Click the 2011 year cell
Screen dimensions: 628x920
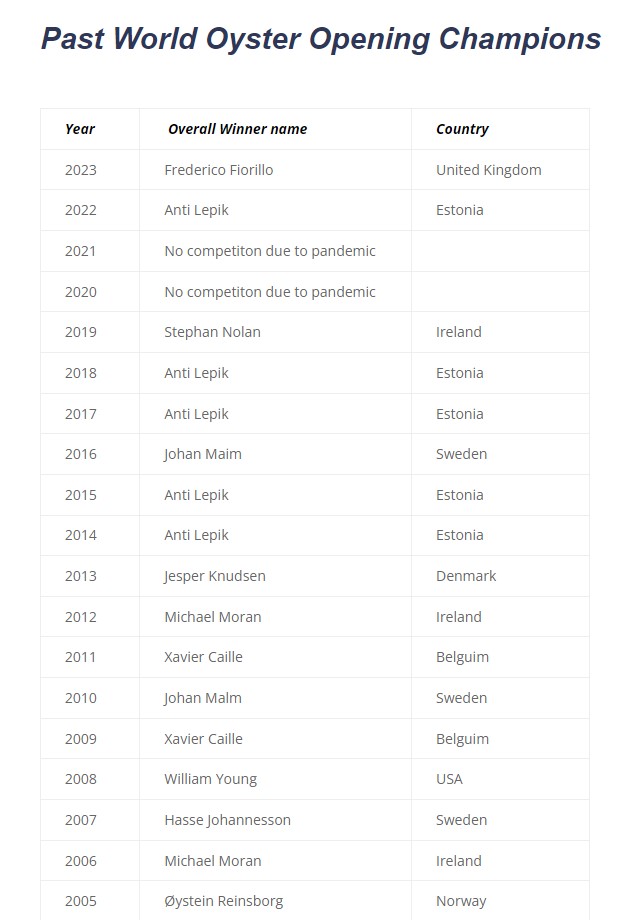coord(81,657)
